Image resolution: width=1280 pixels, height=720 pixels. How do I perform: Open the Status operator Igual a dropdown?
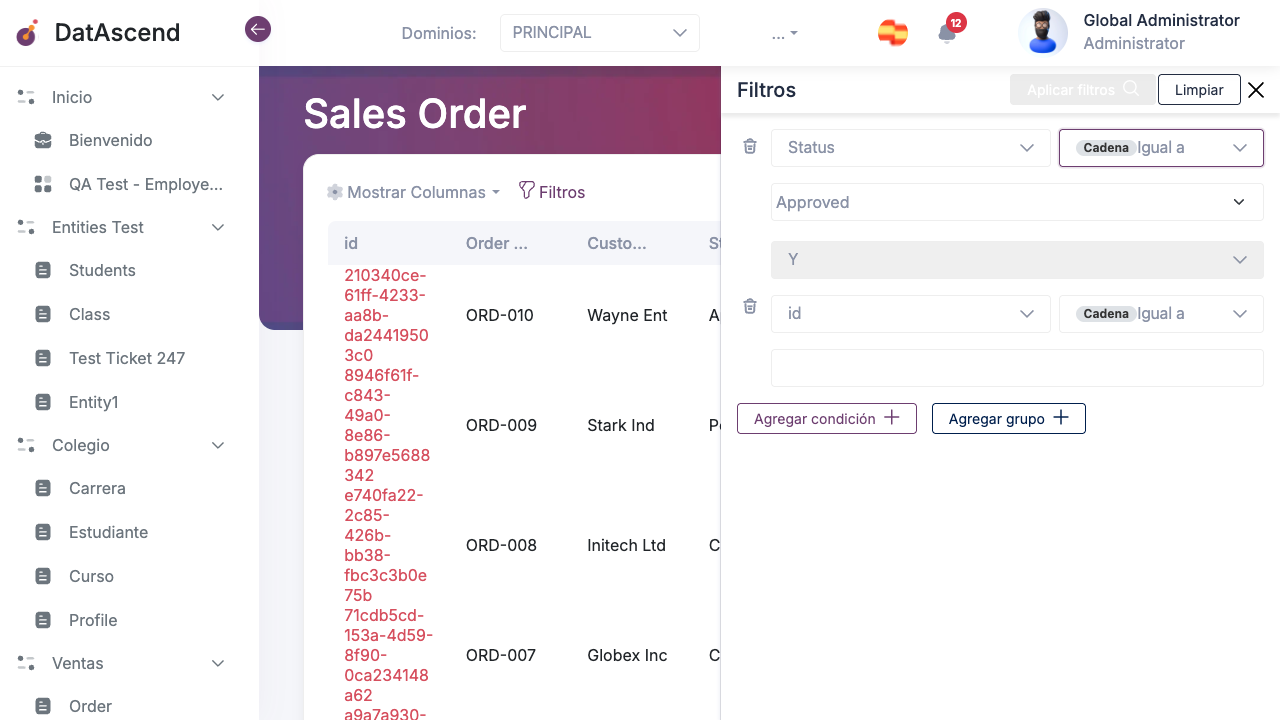[x=1161, y=147]
